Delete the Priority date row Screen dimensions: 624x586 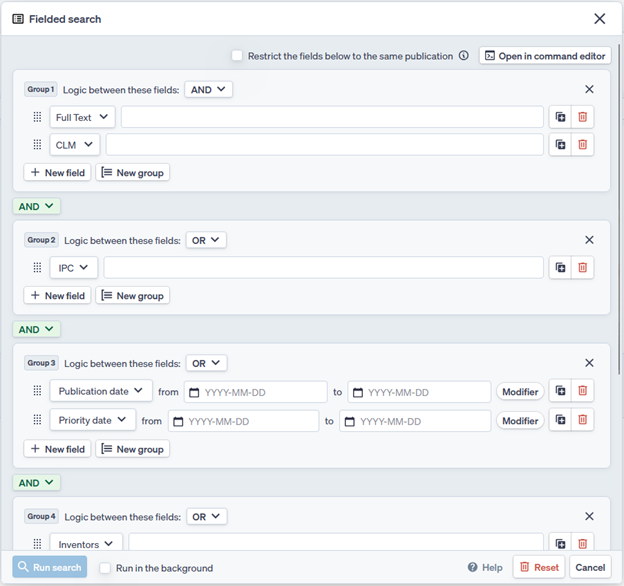(583, 421)
